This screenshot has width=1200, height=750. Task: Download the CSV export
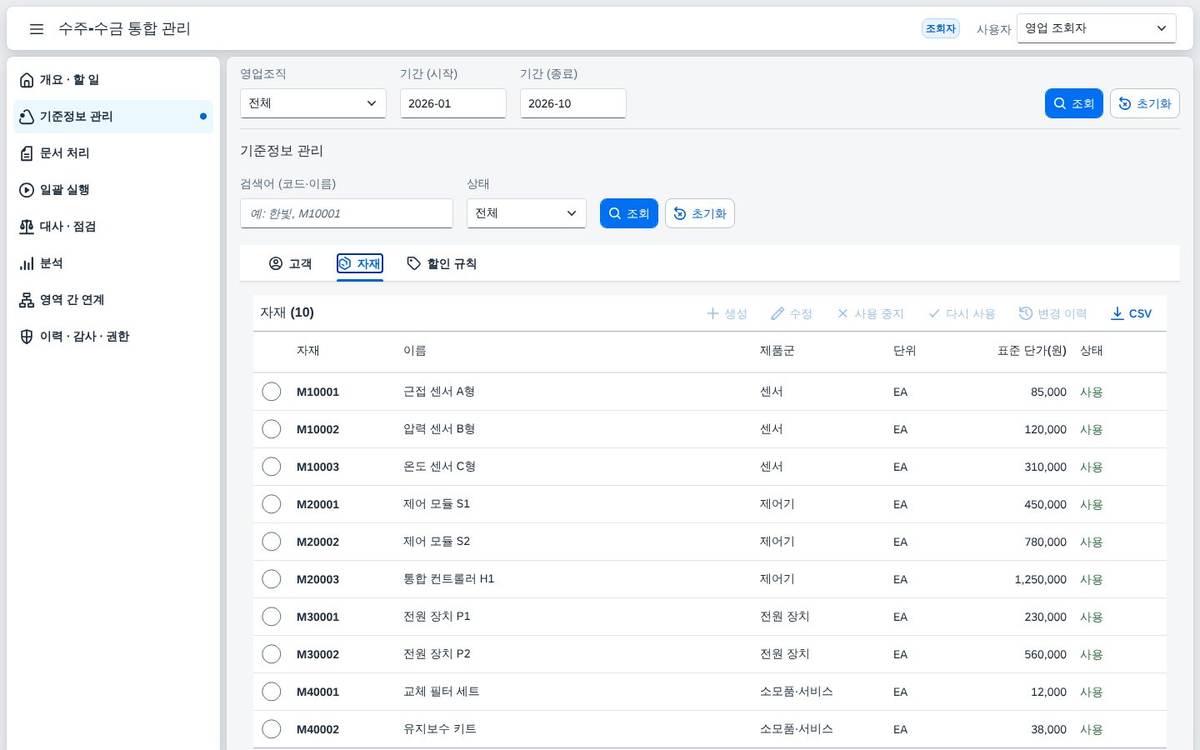[x=1131, y=313]
